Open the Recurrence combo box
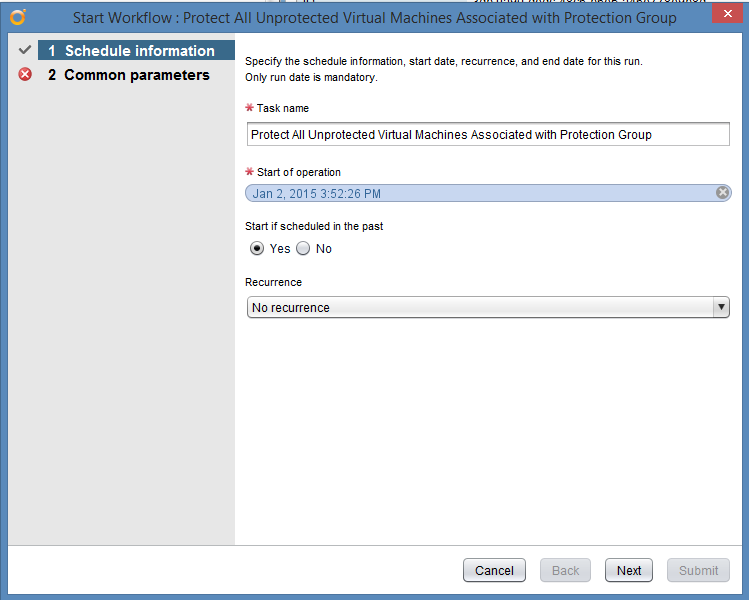Viewport: 749px width, 600px height. tap(480, 308)
